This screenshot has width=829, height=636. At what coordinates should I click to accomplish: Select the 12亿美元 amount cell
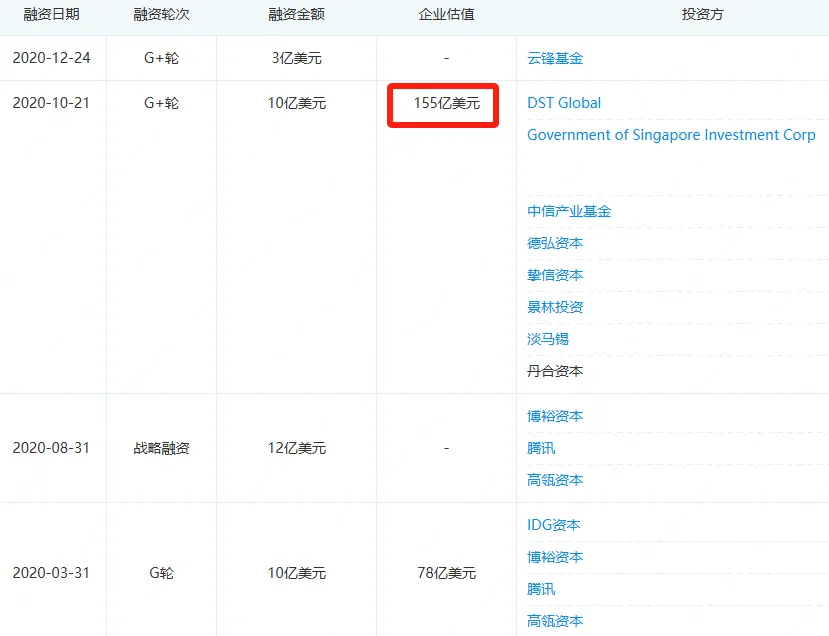click(x=297, y=448)
